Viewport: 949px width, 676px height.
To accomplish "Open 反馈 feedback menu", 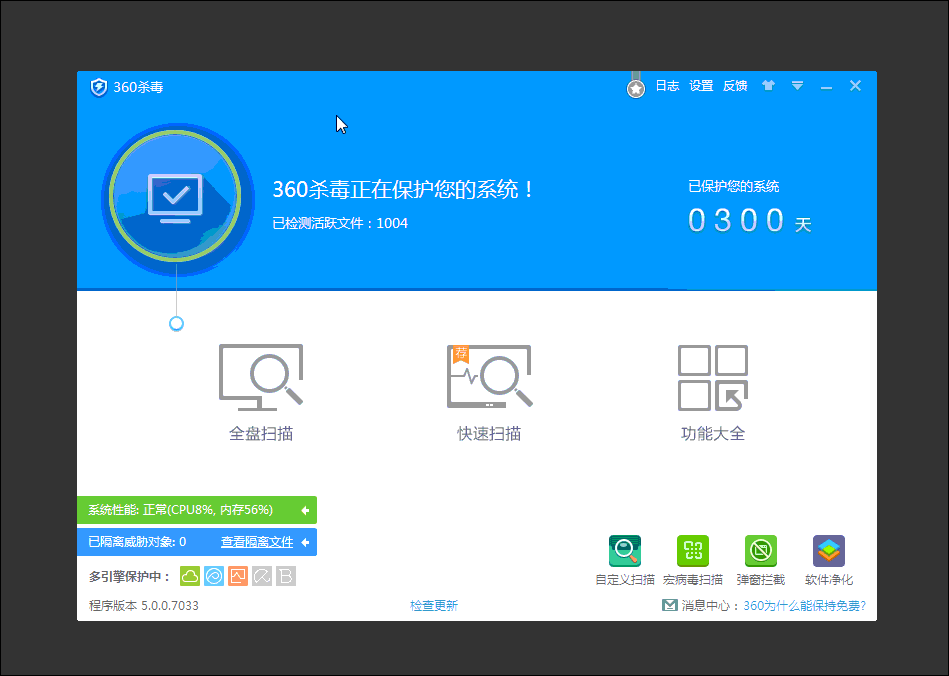I will (735, 86).
